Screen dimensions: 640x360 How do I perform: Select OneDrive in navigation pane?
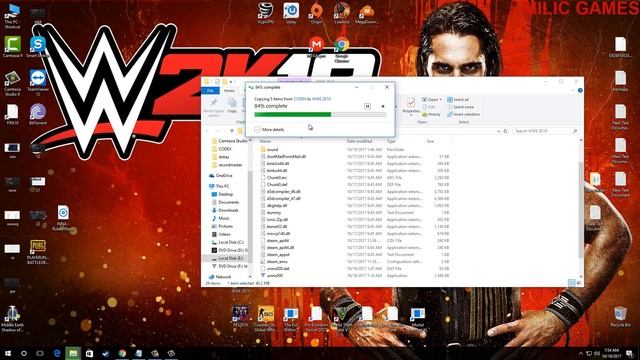(224, 176)
